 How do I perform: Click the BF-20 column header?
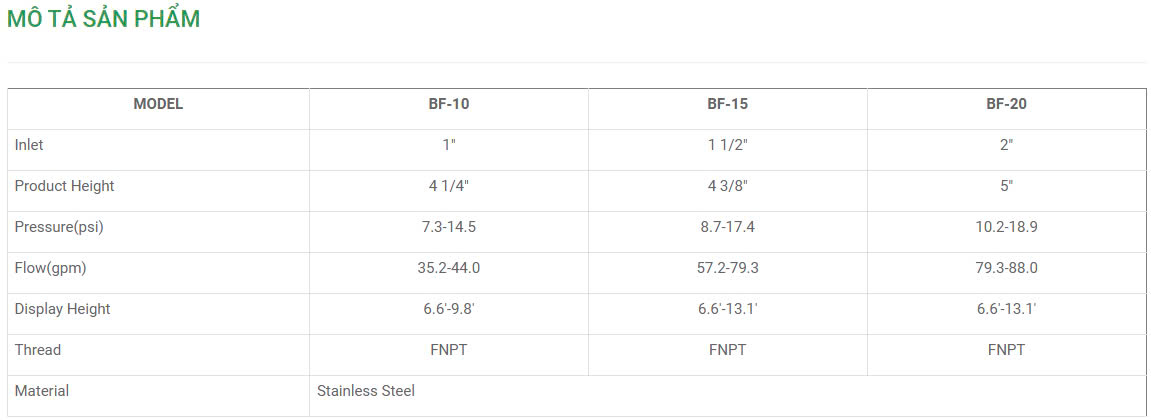(1006, 104)
